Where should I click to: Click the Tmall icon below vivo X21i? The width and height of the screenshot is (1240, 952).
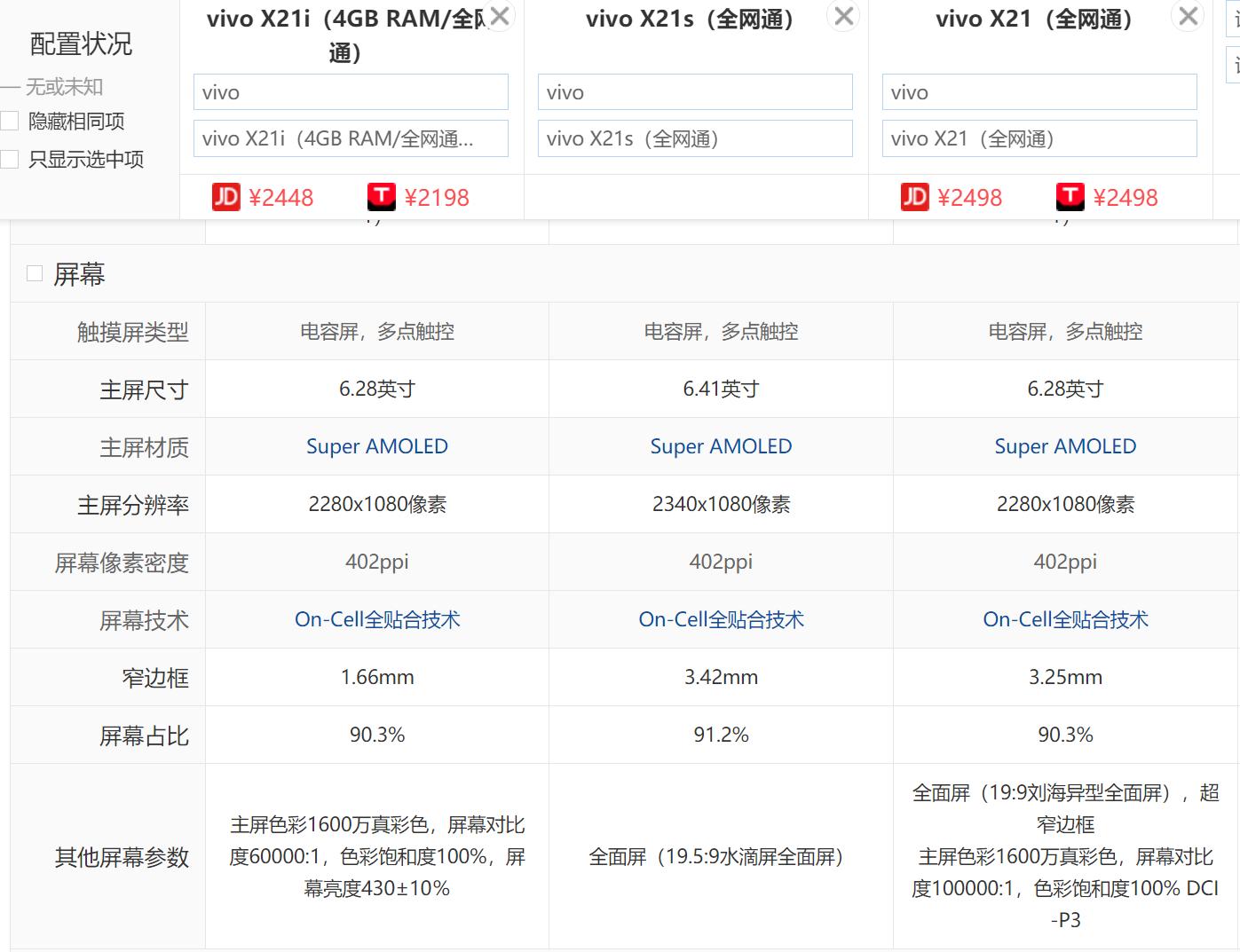tap(382, 197)
